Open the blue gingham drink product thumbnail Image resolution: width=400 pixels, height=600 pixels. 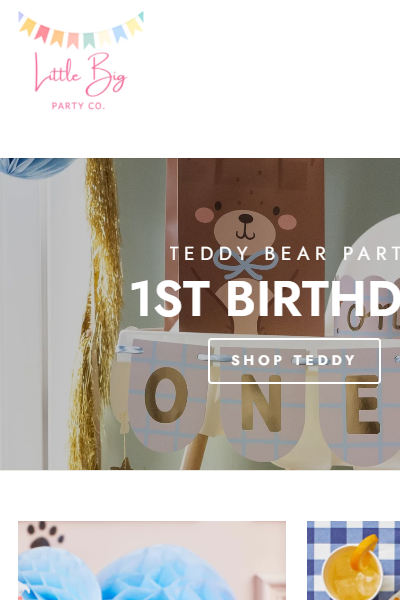click(353, 560)
